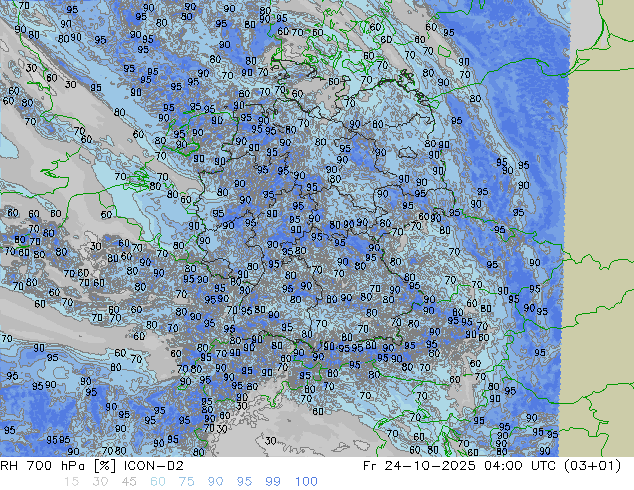Click the forecast offset "(03+01)"
634x490 pixels.
[x=592, y=466]
